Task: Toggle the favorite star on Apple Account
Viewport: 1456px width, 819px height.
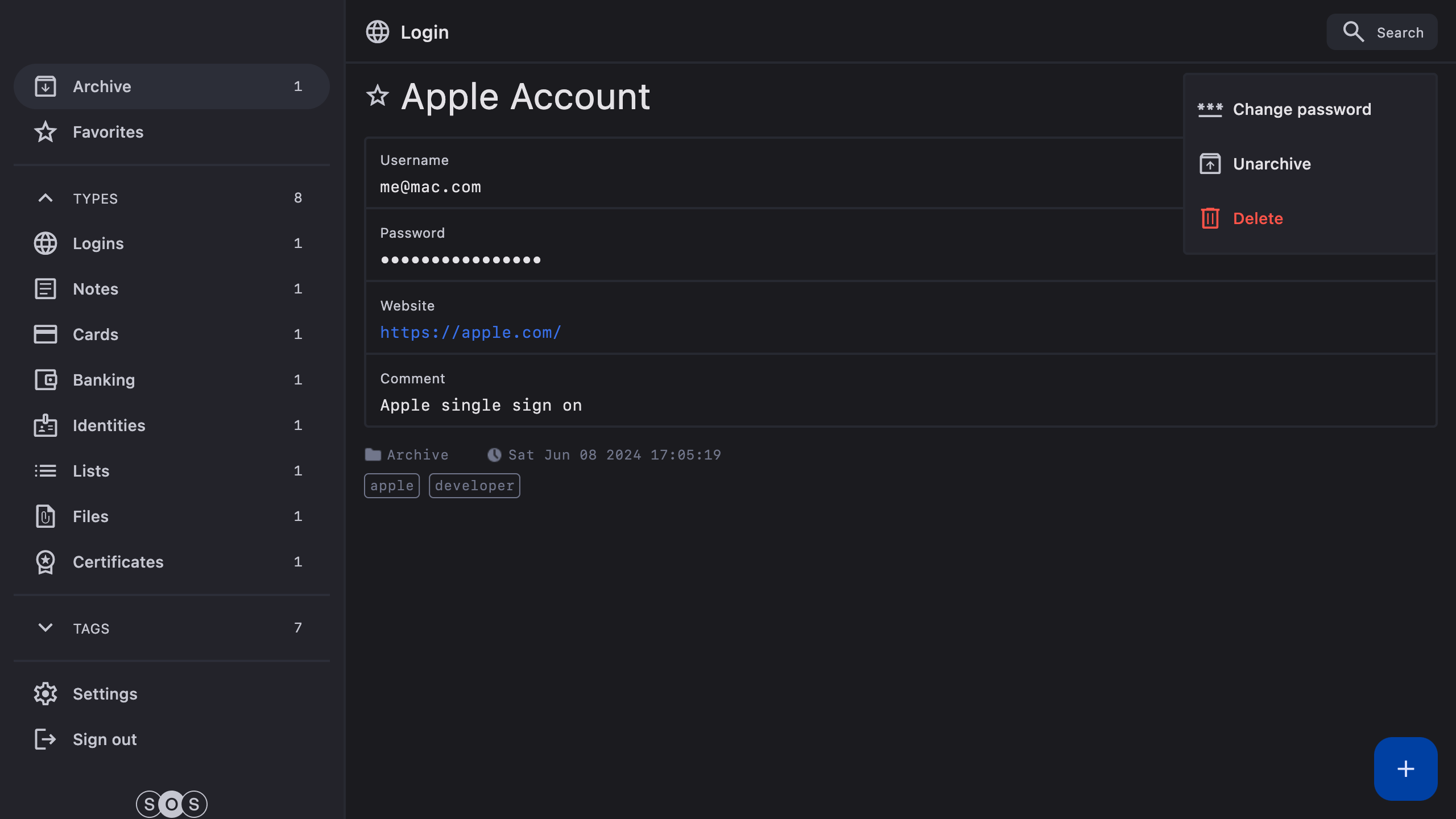Action: click(x=378, y=96)
